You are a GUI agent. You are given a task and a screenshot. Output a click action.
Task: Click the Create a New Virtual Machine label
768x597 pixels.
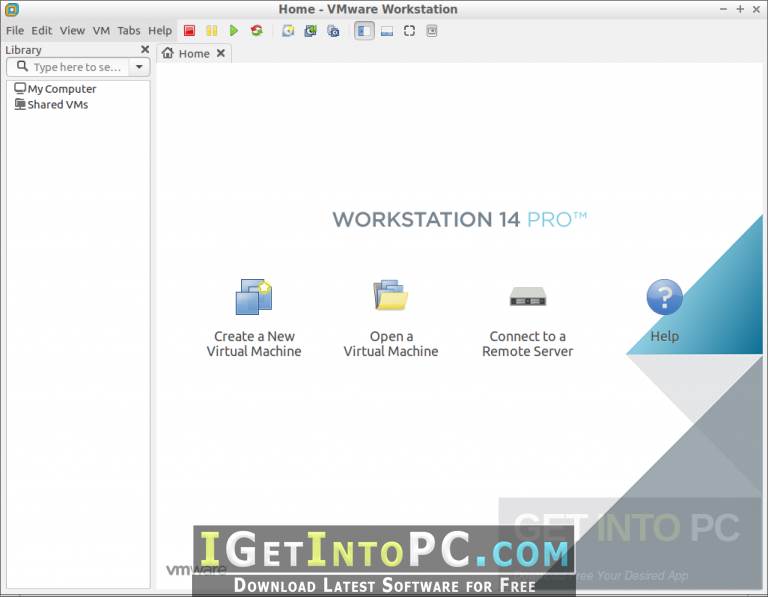pos(254,344)
